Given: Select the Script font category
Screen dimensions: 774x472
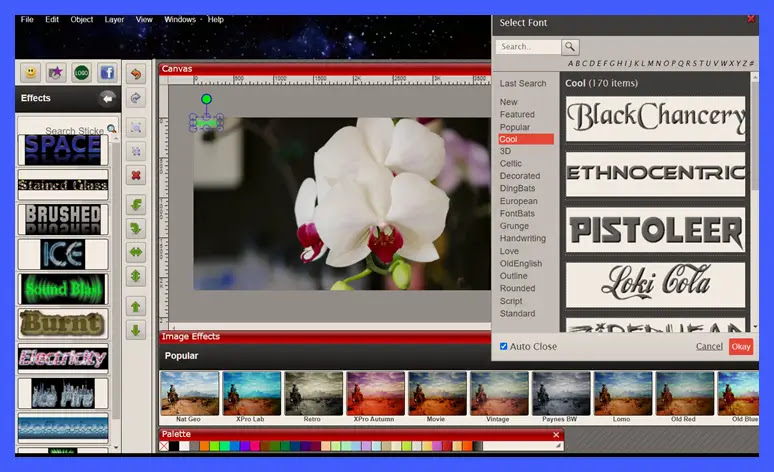Looking at the screenshot, I should (x=510, y=301).
